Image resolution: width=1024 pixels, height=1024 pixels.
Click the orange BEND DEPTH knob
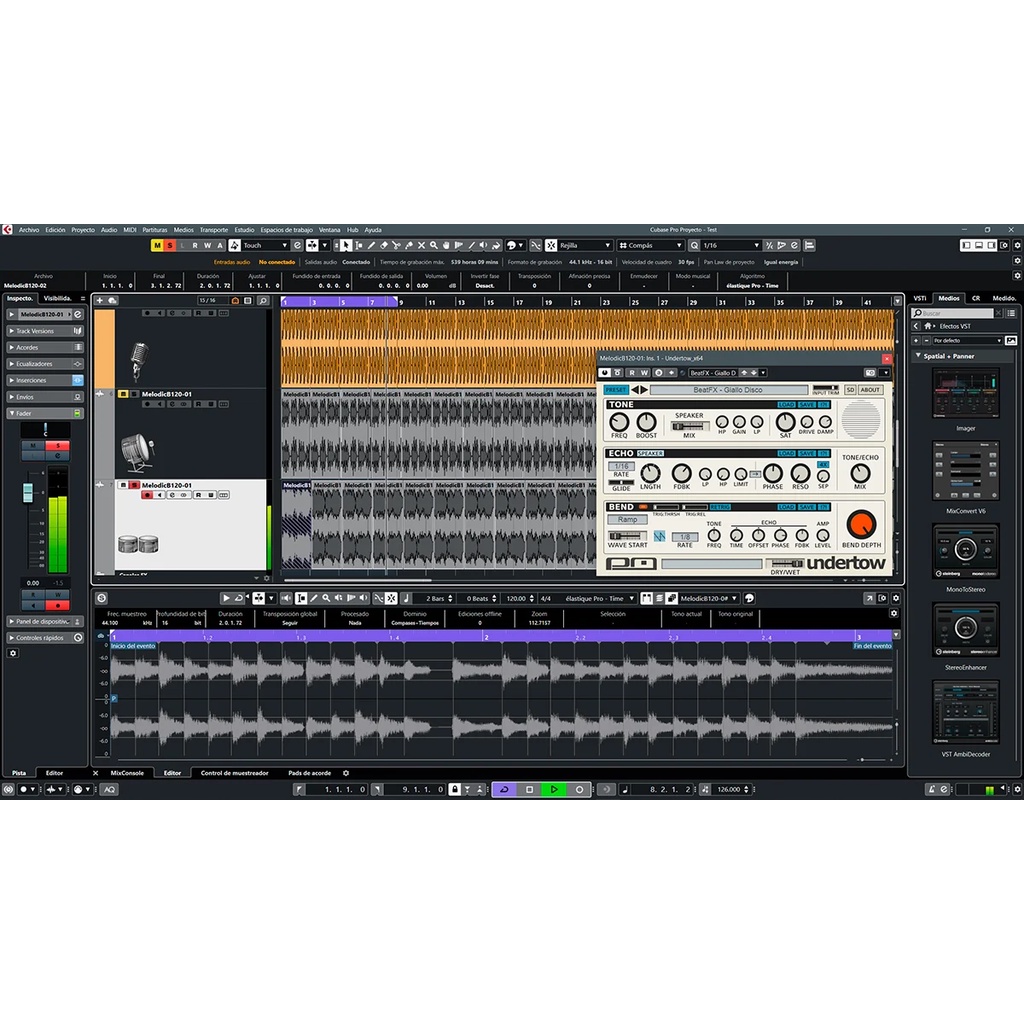pos(861,524)
